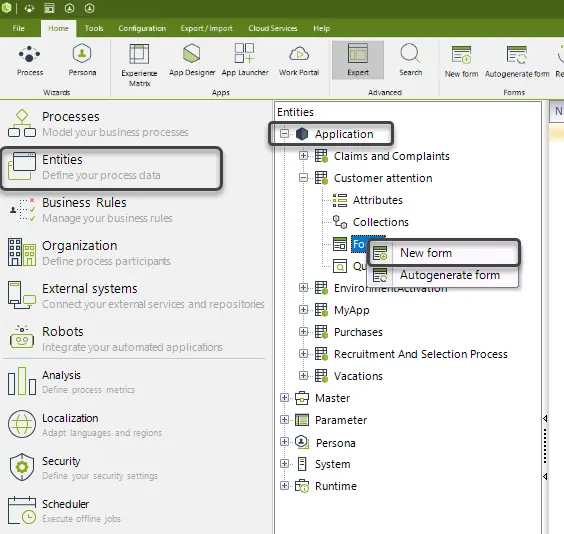This screenshot has width=564, height=534.
Task: Choose New form from context menu
Action: [x=444, y=253]
